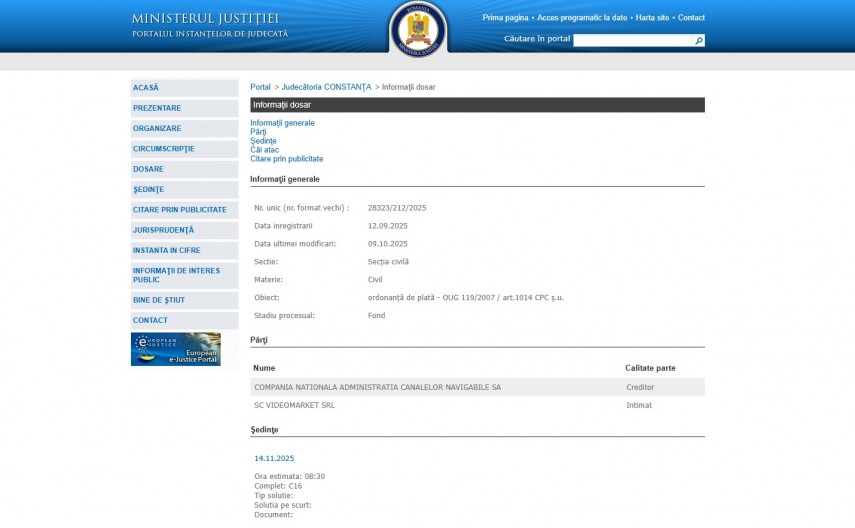Jump to the Părți anchor link
The width and height of the screenshot is (855, 528).
[258, 132]
